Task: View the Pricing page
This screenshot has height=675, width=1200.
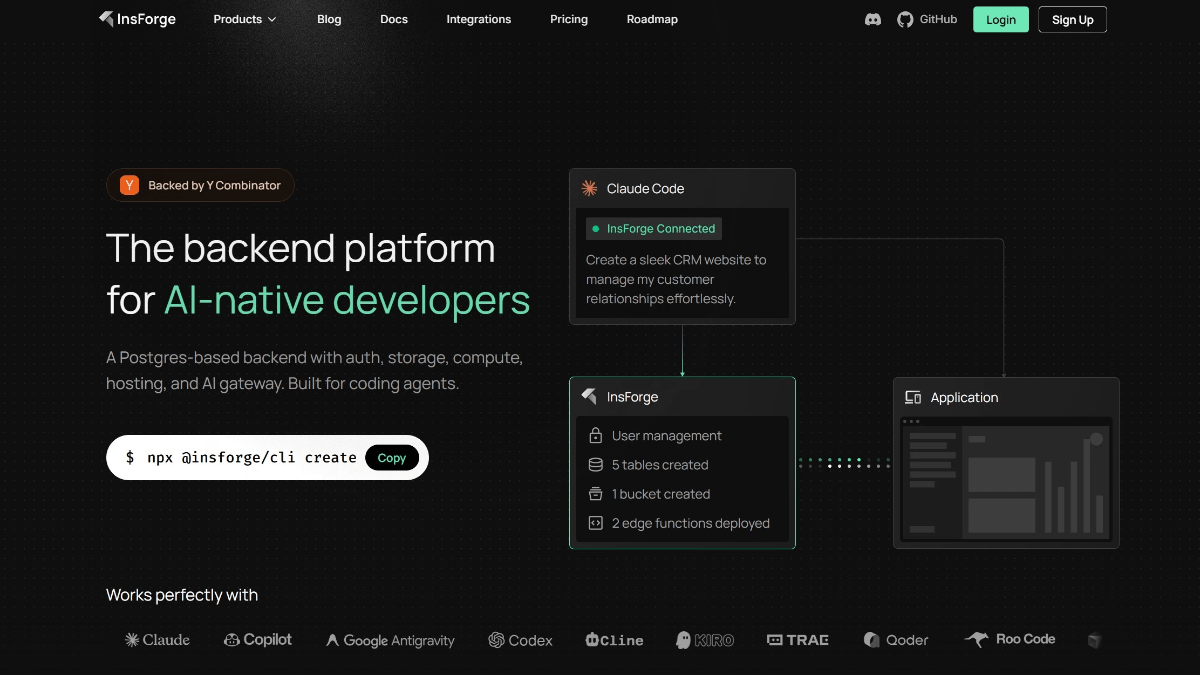Action: [569, 19]
